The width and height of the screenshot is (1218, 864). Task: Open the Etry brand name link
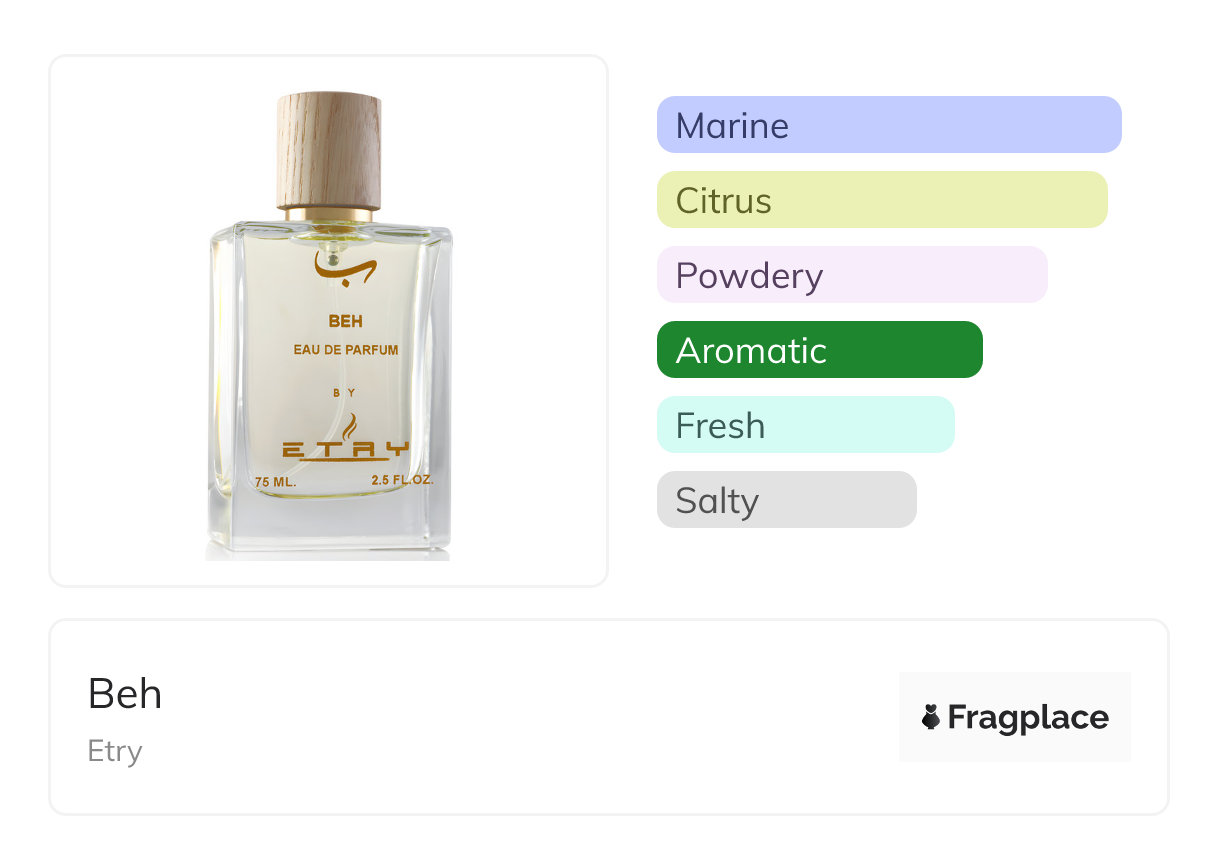point(115,751)
